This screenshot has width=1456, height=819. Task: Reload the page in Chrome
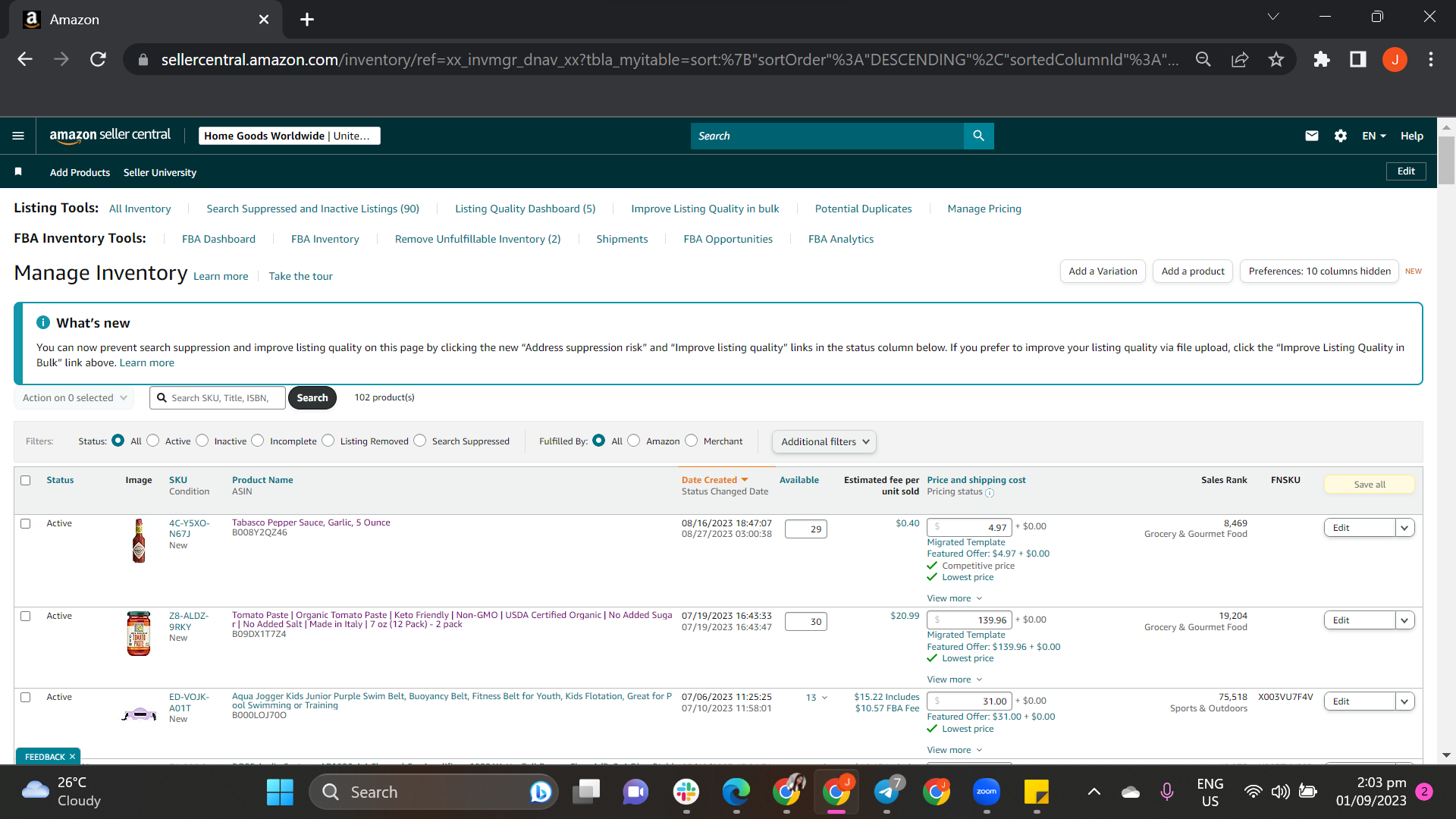point(98,59)
